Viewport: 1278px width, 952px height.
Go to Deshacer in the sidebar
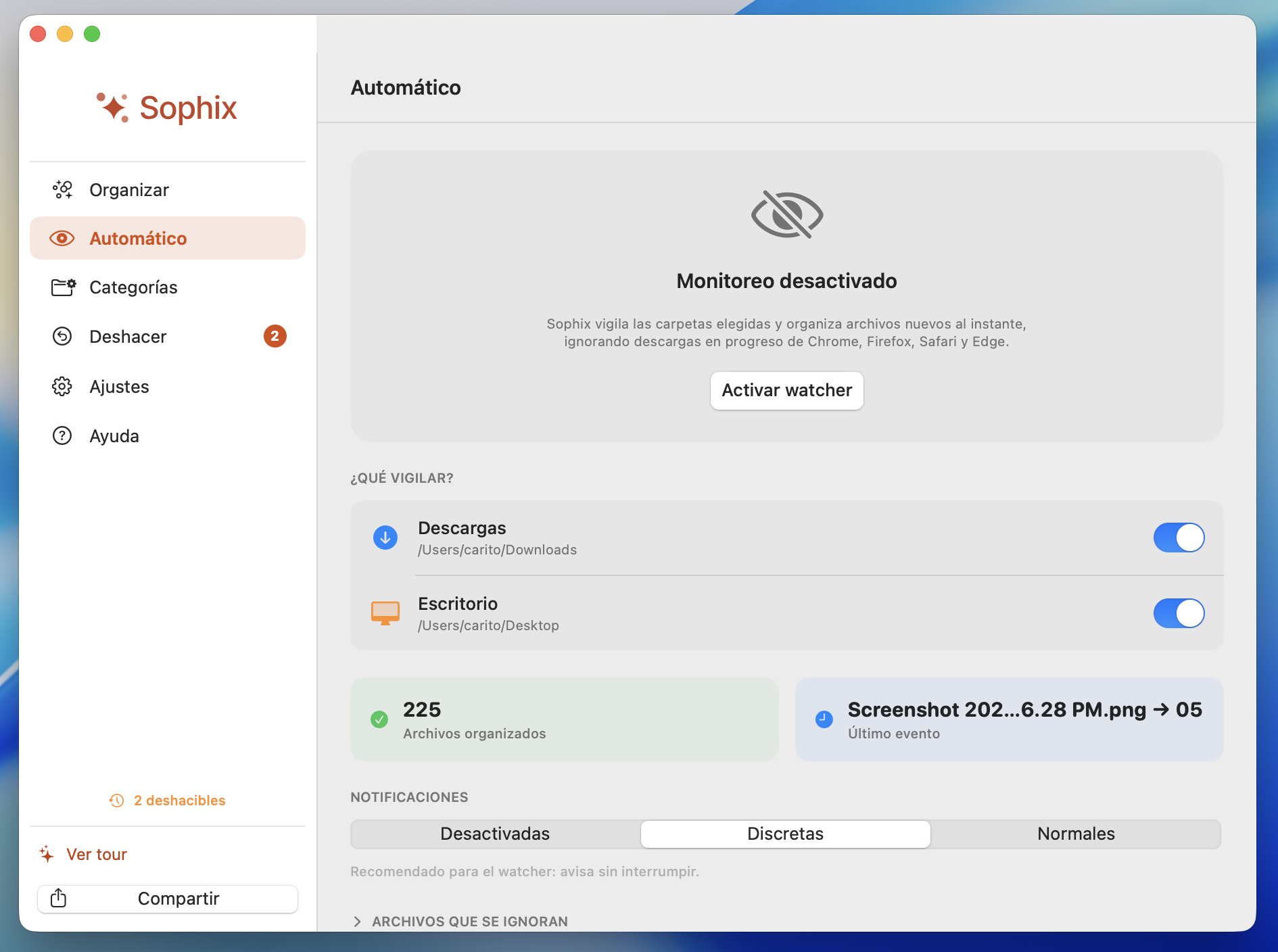(168, 336)
